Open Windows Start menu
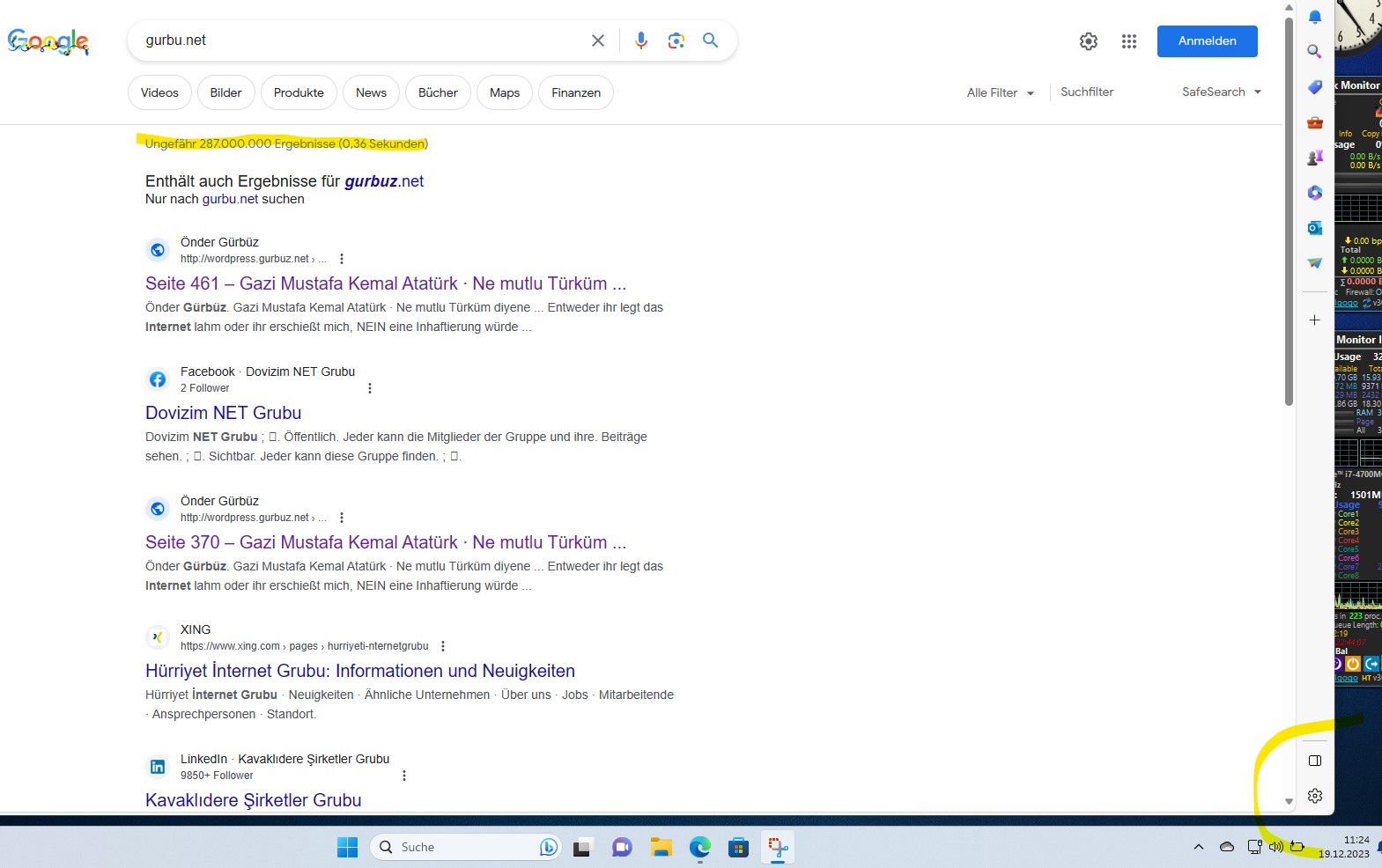This screenshot has width=1382, height=868. (348, 847)
